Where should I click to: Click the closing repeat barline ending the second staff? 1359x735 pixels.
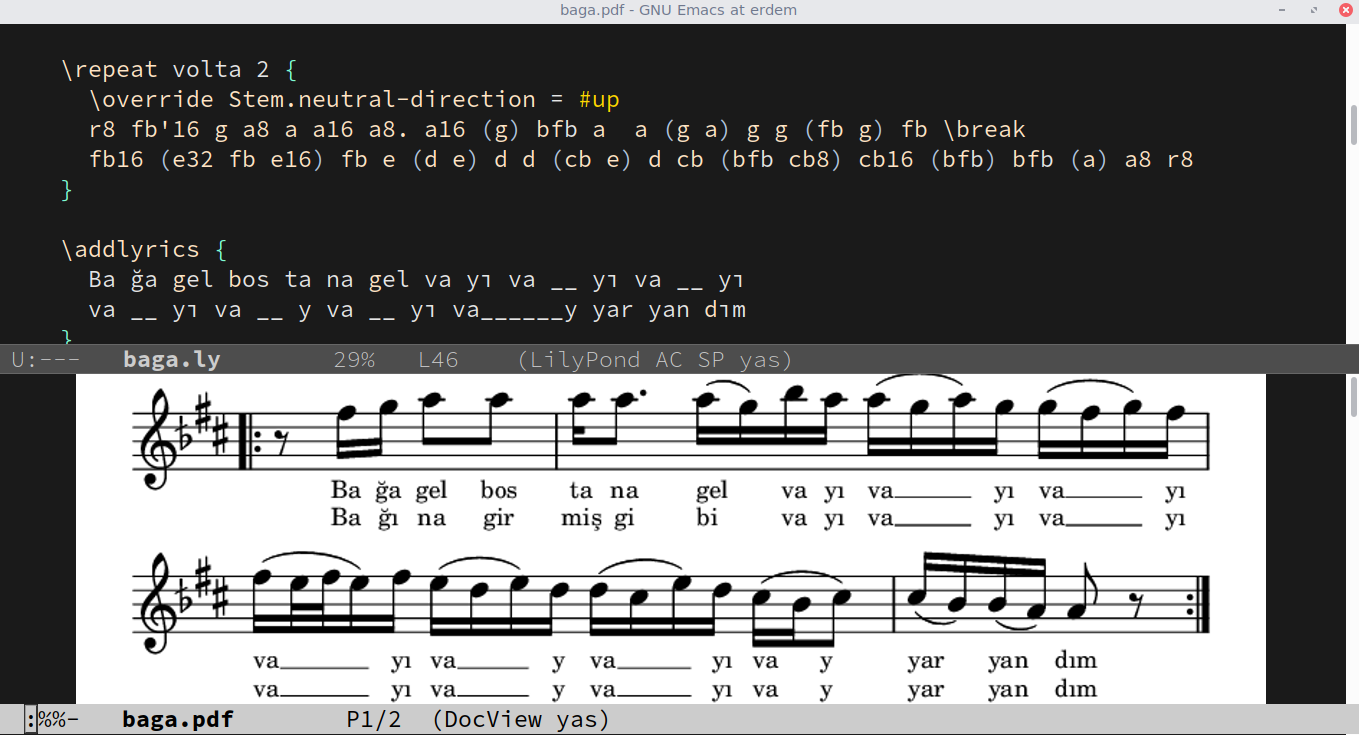point(1204,606)
